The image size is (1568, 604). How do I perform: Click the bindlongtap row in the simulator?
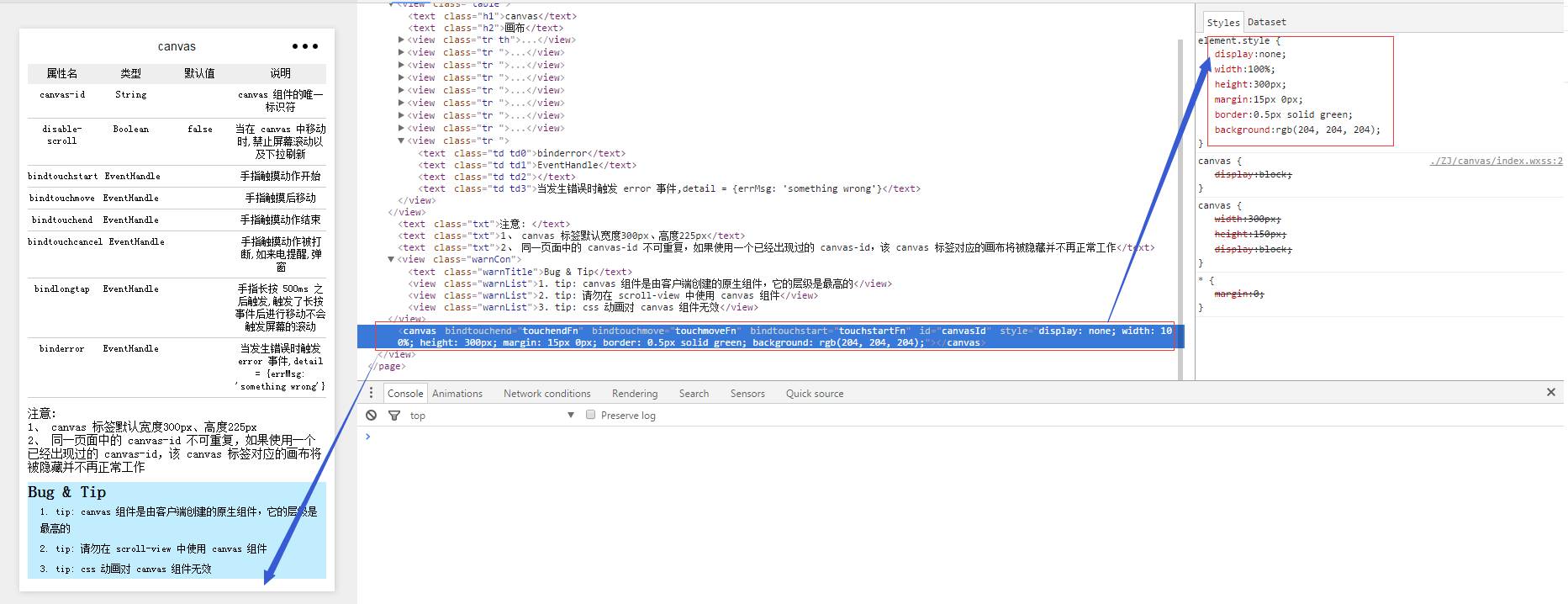click(x=177, y=307)
